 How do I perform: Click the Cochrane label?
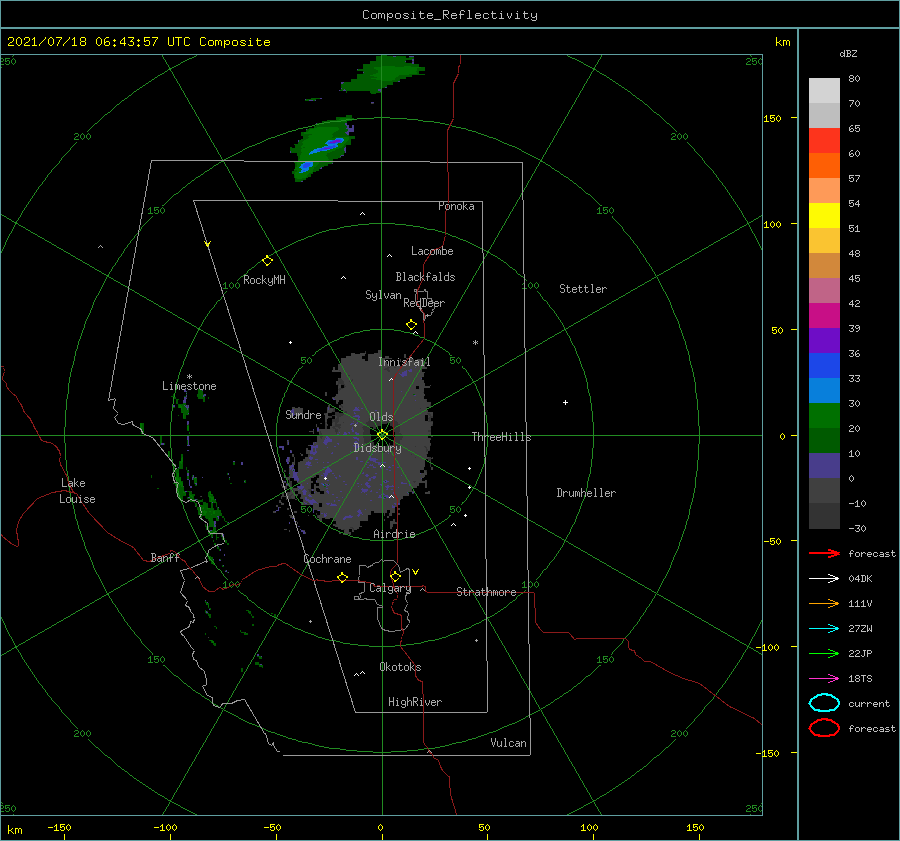(x=327, y=559)
